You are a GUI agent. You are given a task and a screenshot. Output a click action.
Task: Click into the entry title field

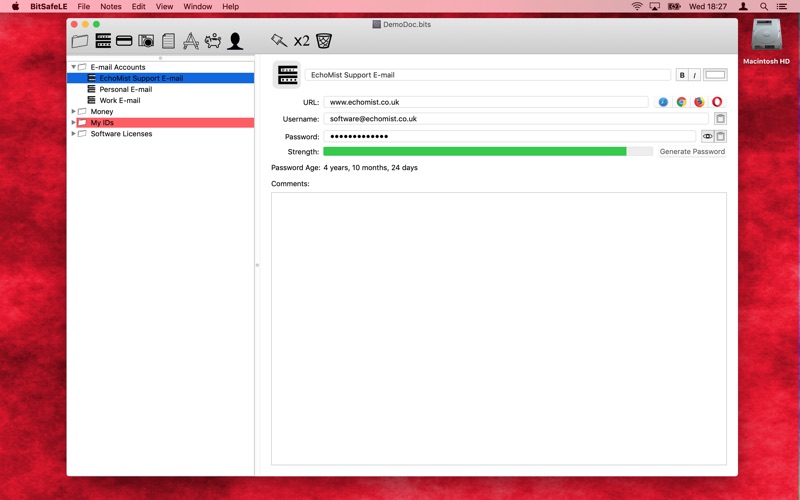(487, 75)
